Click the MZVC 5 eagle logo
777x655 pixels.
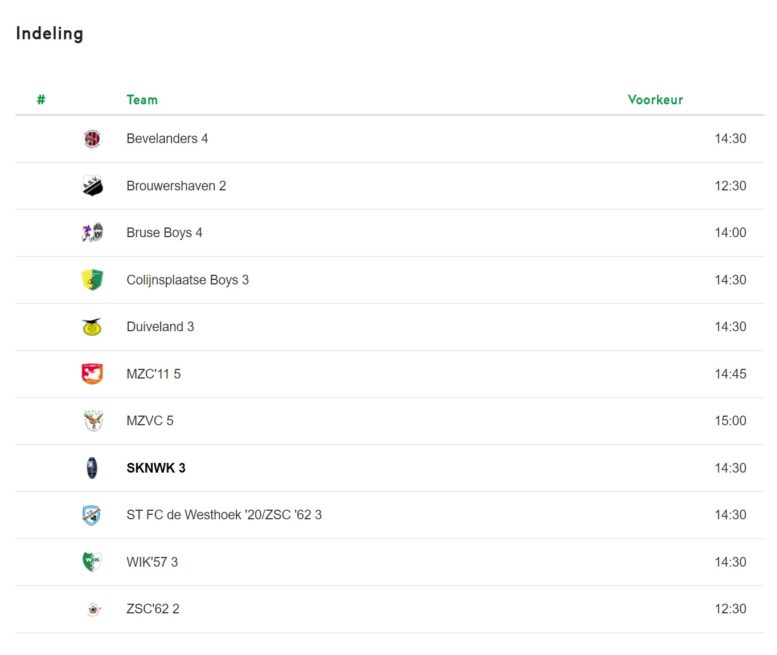pyautogui.click(x=92, y=421)
